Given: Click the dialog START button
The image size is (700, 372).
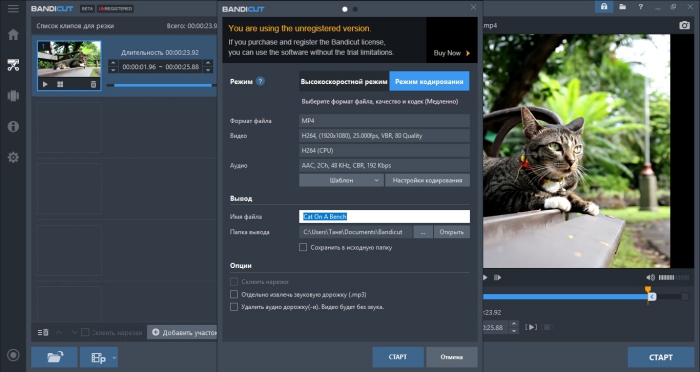Looking at the screenshot, I should point(398,357).
